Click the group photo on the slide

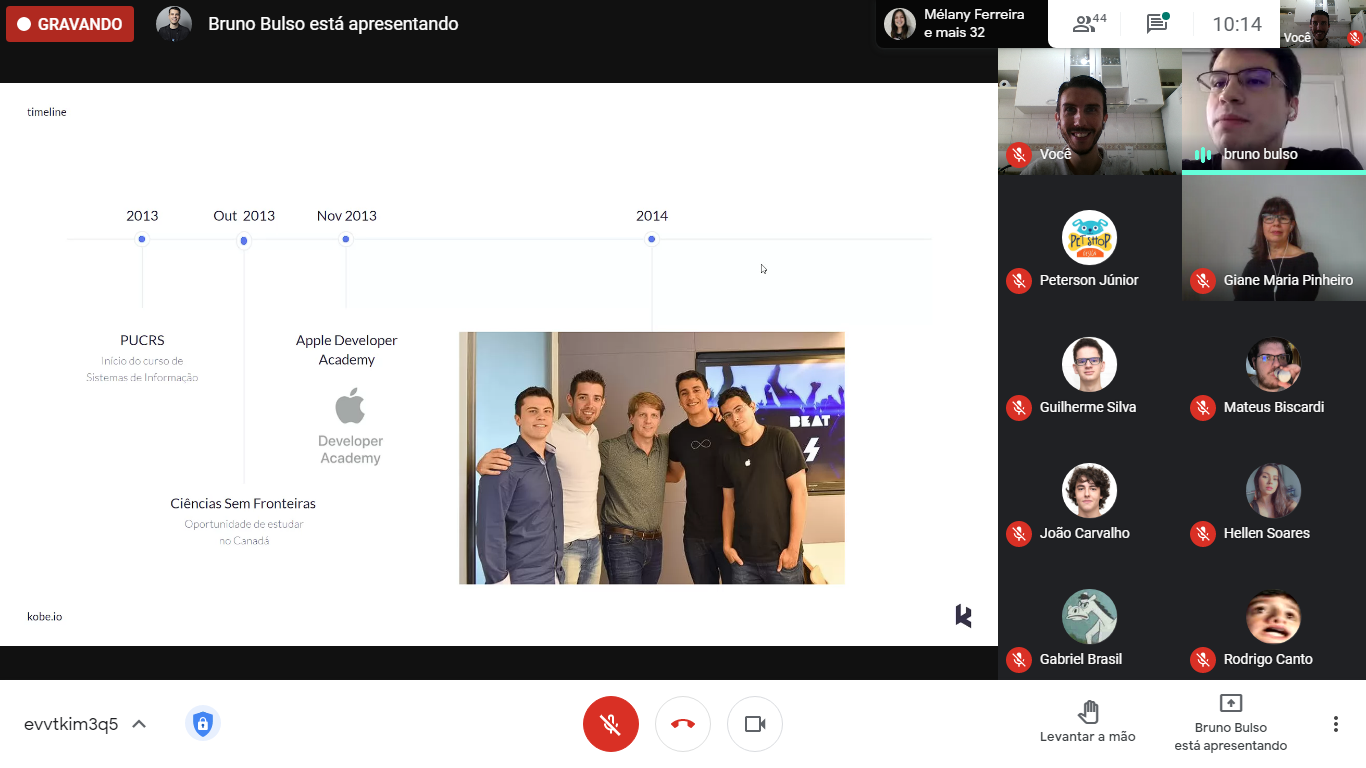pos(651,458)
